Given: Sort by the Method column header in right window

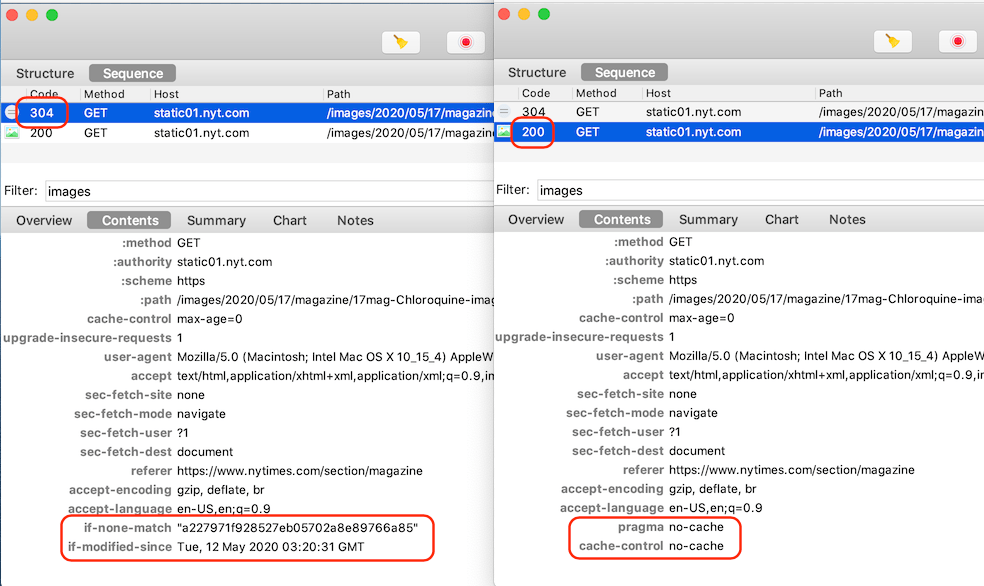Looking at the screenshot, I should pos(596,93).
